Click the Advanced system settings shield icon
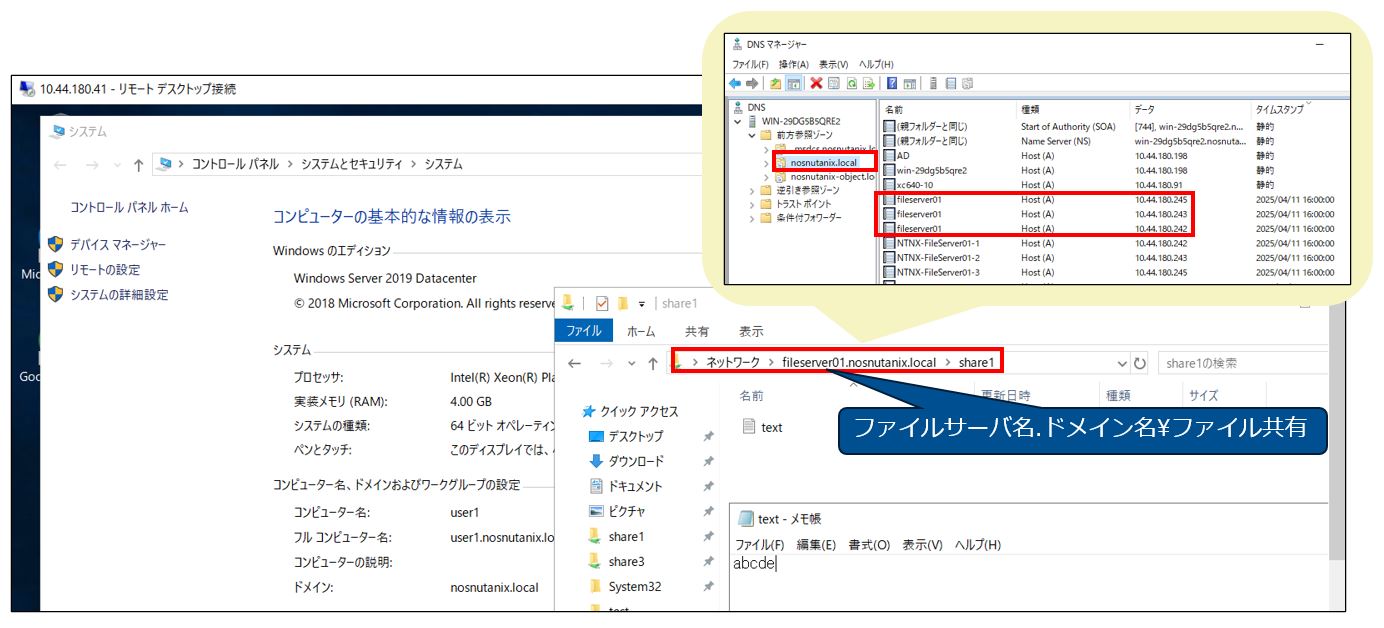The image size is (1384, 628). coord(55,294)
